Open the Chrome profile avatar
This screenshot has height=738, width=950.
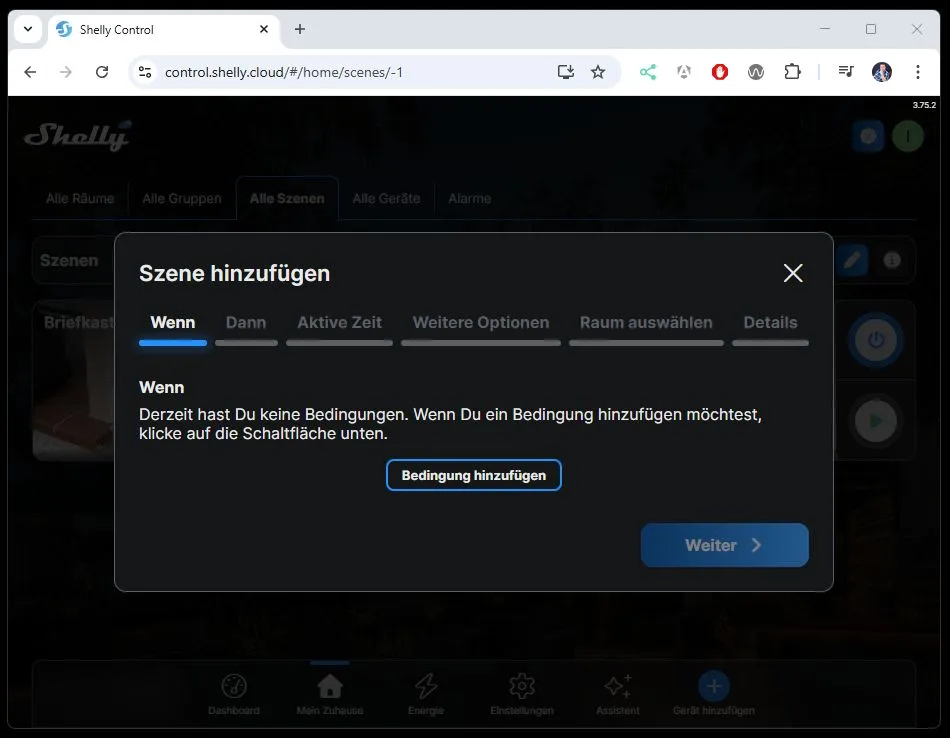881,72
